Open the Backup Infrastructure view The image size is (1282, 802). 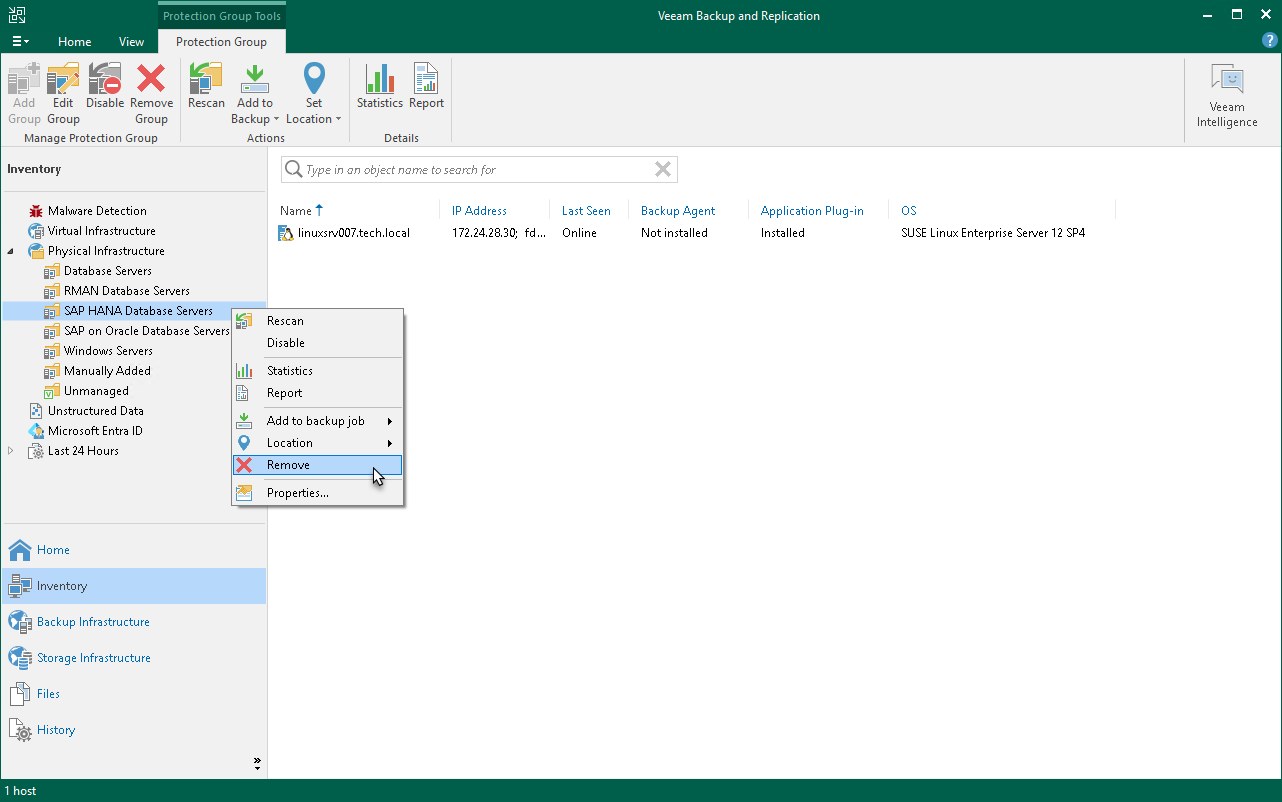[x=93, y=622]
